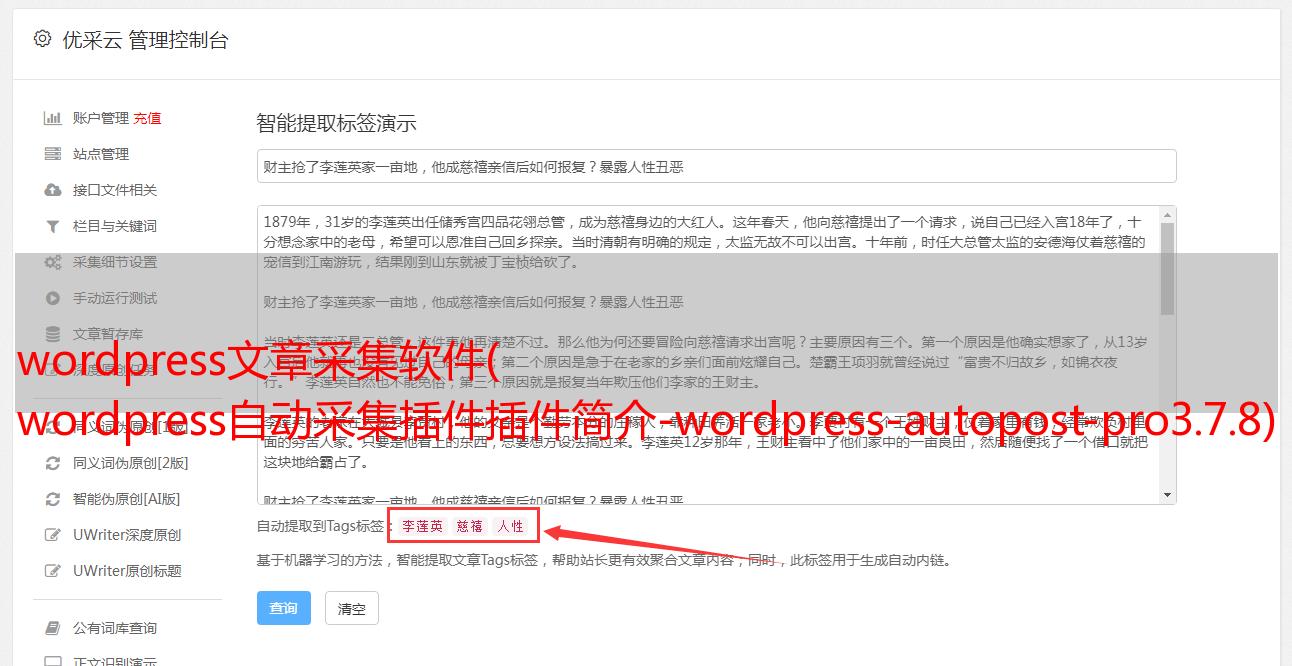Open 采集细节设置 via its gears icon
Viewport: 1292px width, 666px height.
click(53, 262)
